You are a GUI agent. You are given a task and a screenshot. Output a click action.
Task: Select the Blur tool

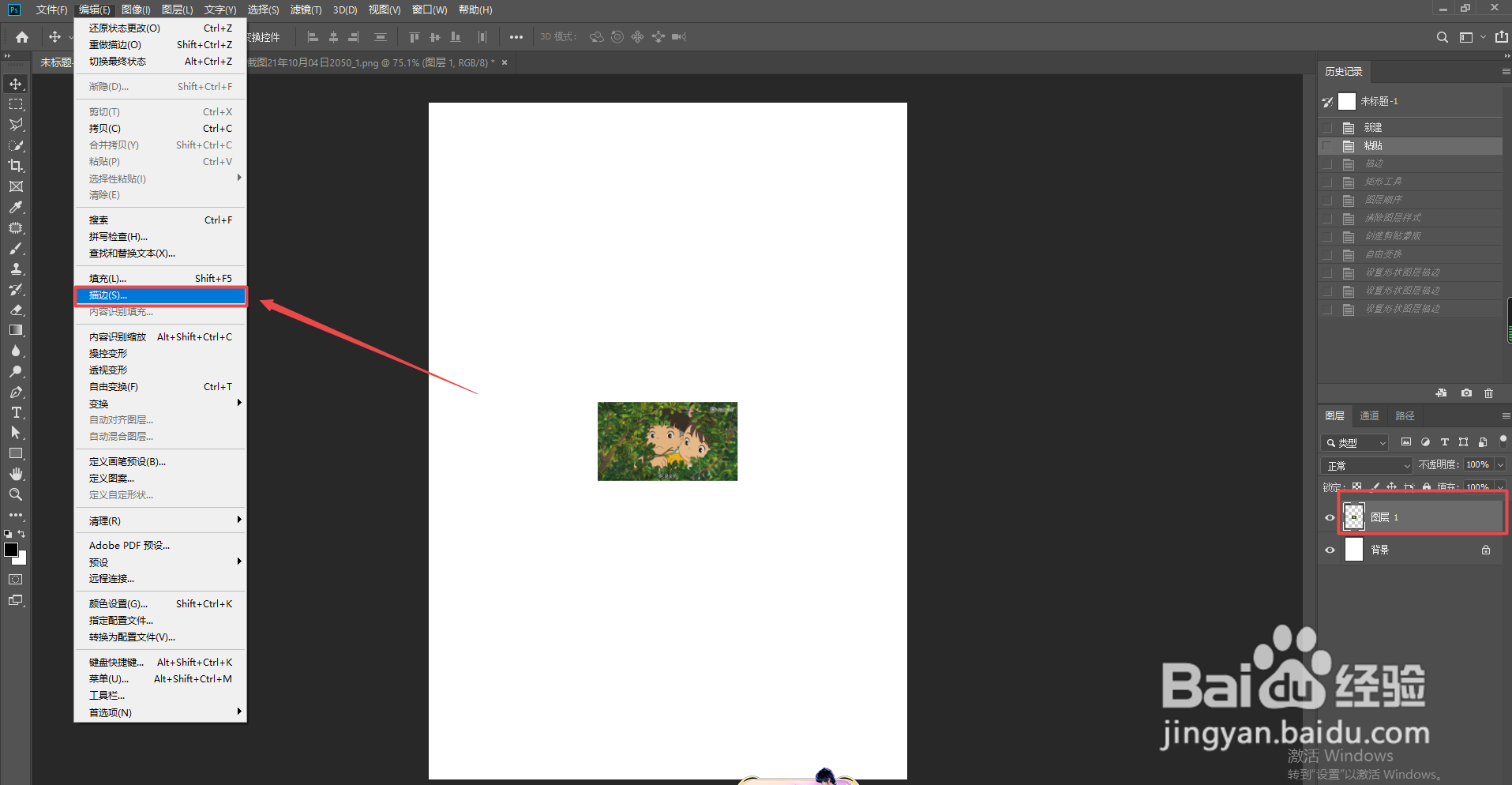[x=16, y=351]
